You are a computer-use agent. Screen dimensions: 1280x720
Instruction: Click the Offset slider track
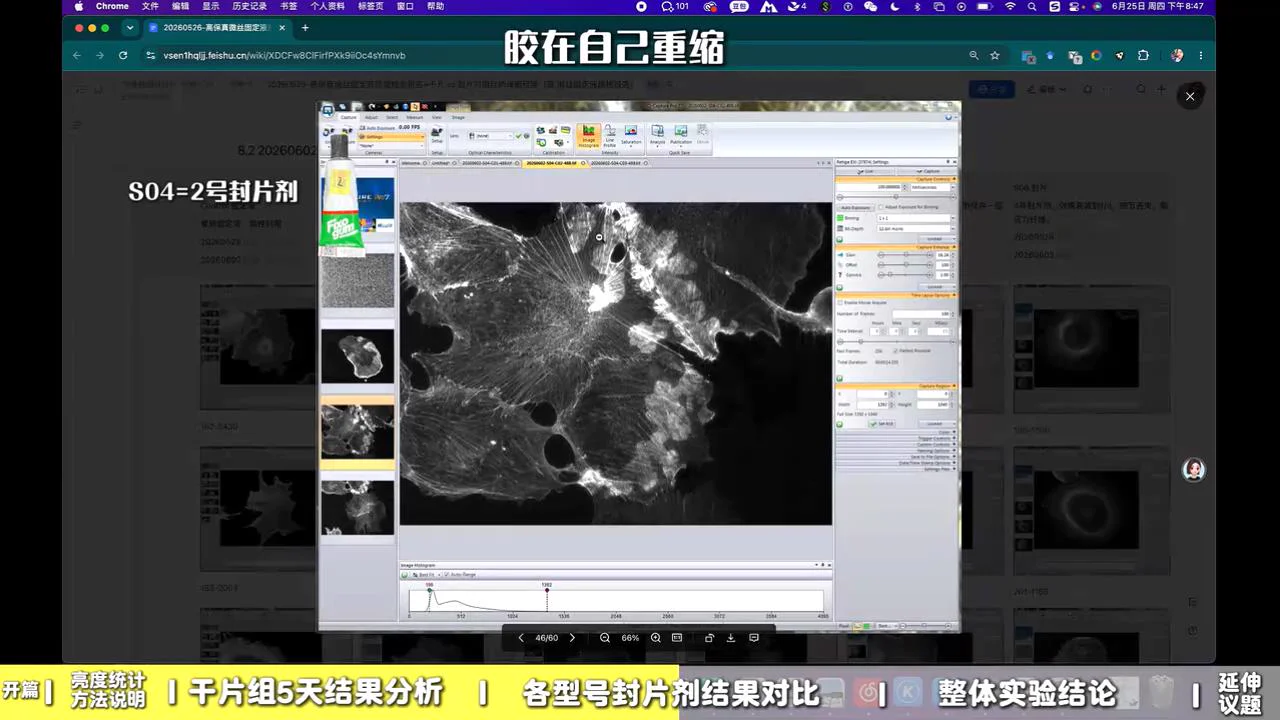coord(904,265)
